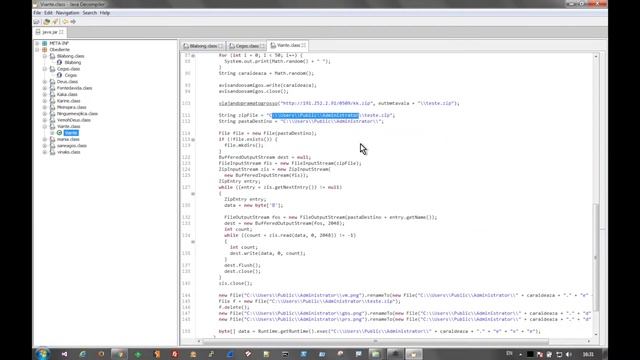640x360 pixels.
Task: Expand the Kaka.class tree node
Action: click(45, 94)
